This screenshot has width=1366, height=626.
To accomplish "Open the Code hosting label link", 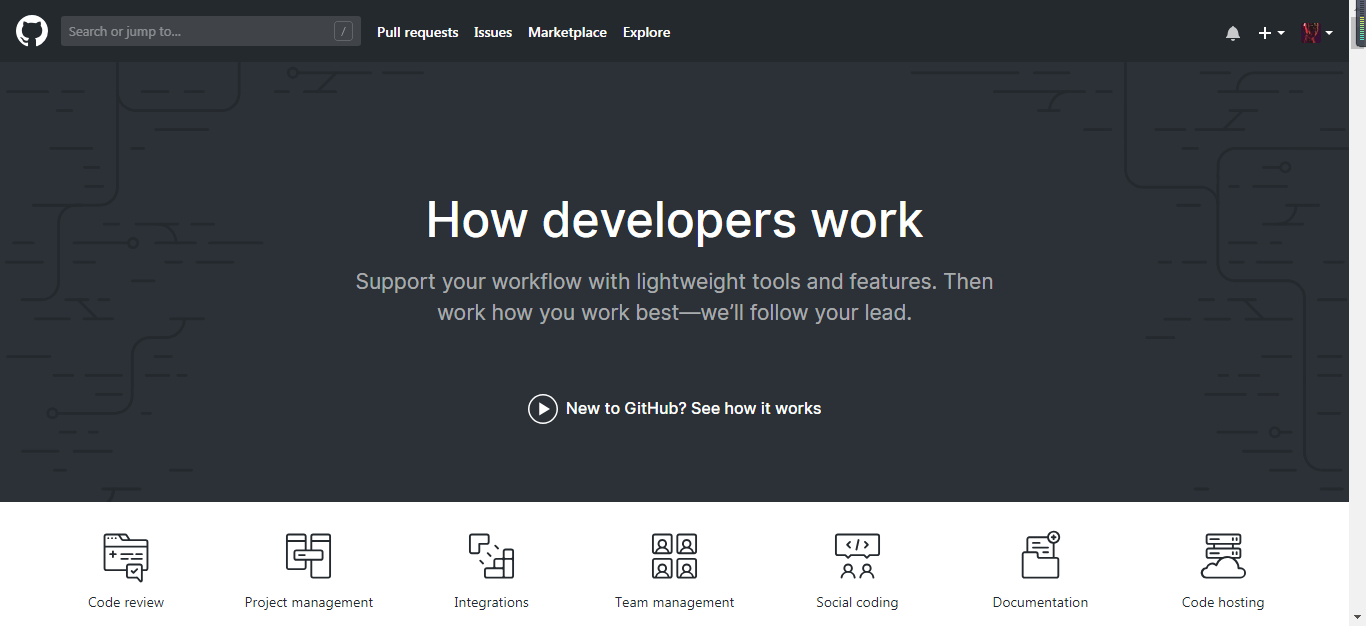I will tap(1223, 602).
